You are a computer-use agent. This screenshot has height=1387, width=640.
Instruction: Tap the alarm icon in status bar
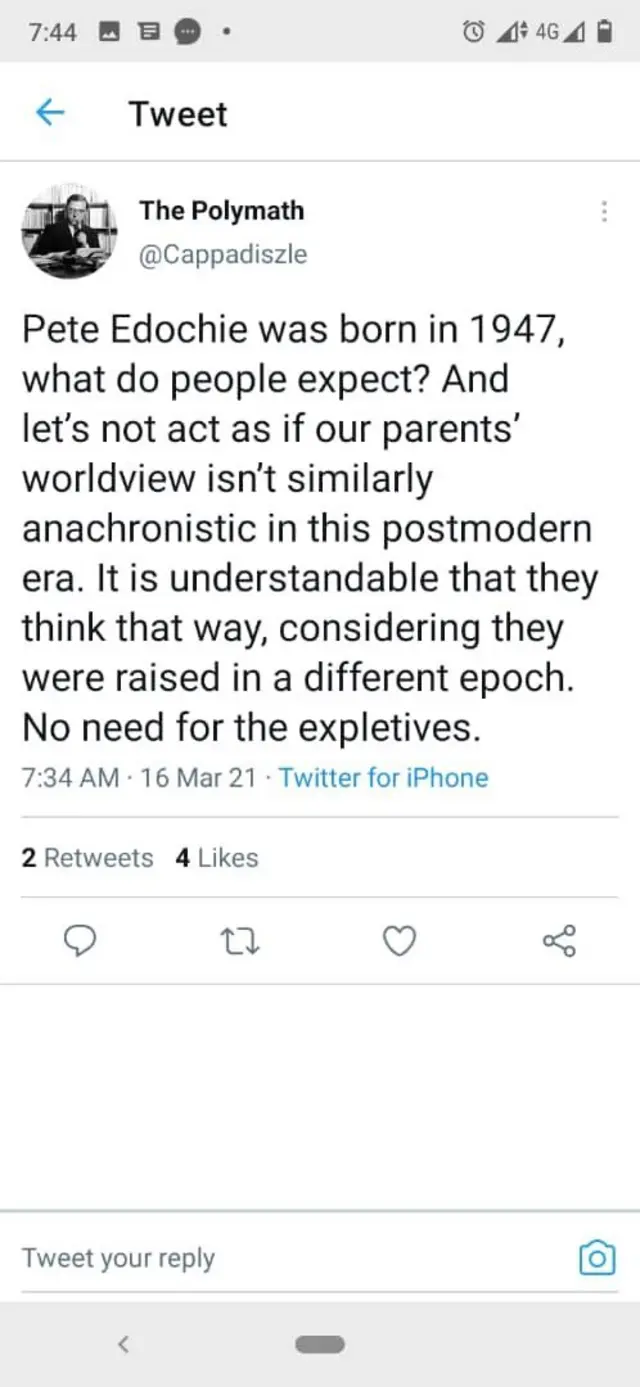[x=472, y=32]
